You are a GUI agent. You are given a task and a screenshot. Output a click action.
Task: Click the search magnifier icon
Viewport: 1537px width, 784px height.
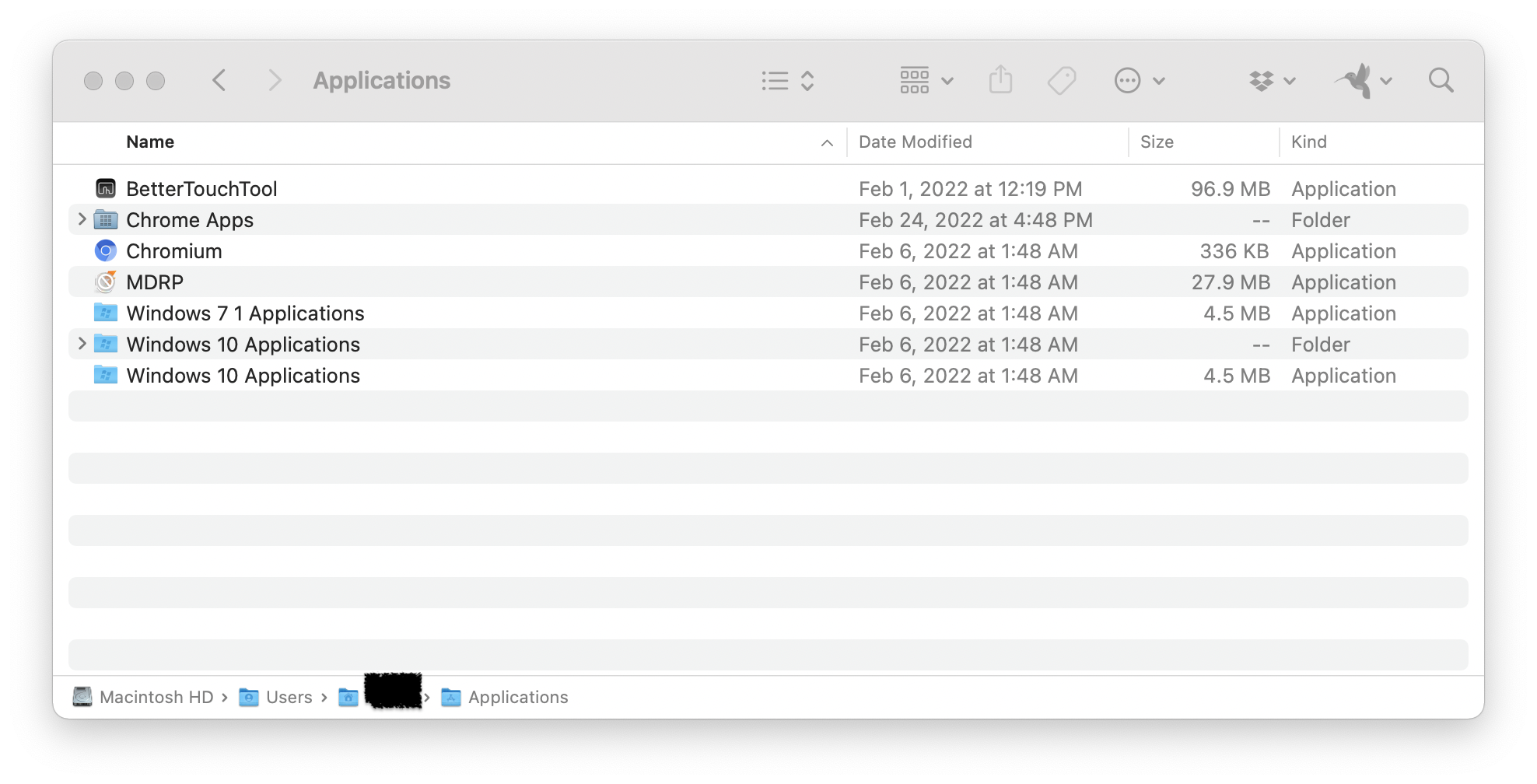coord(1441,80)
